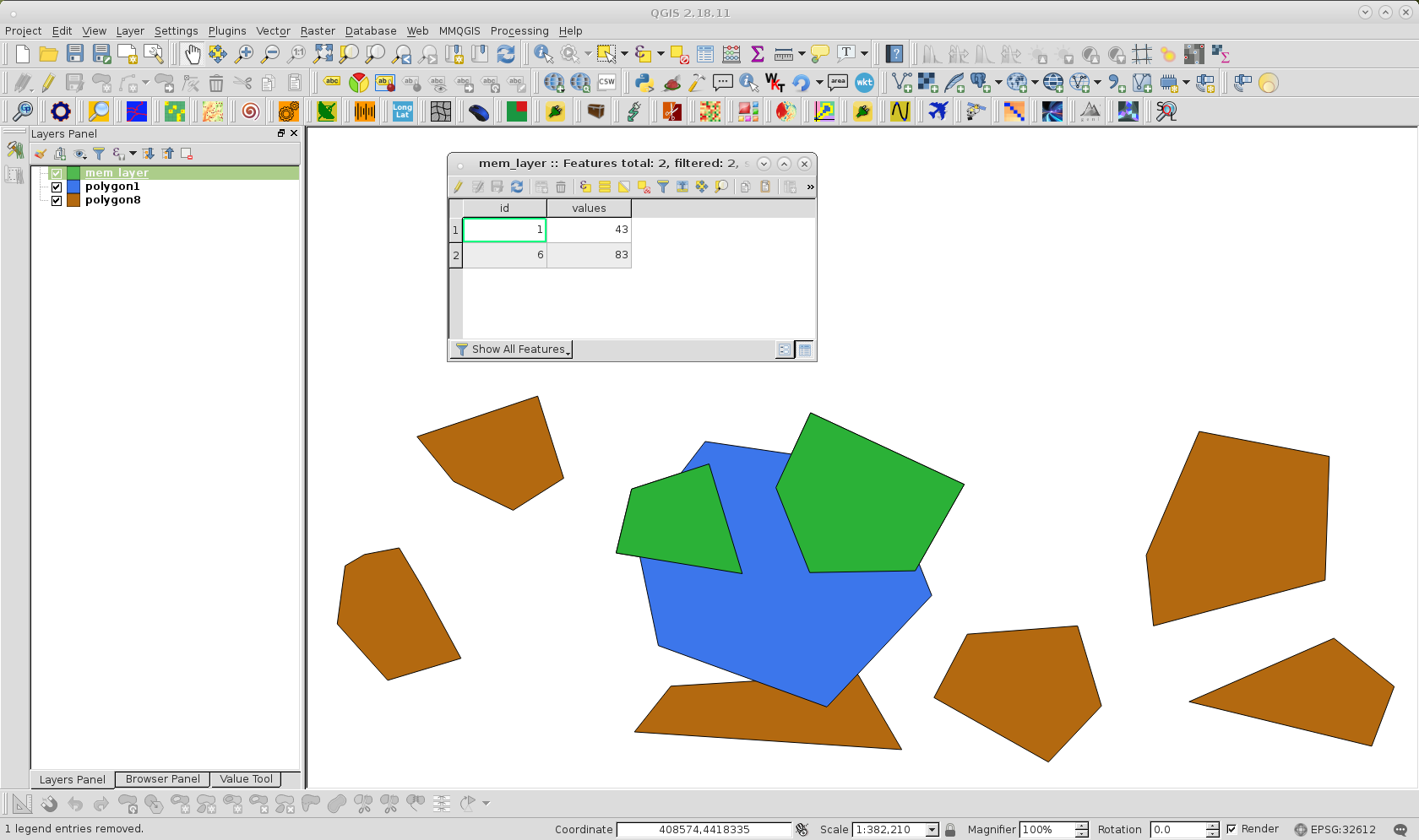Click inside the Coordinate input field
1419x840 pixels.
(x=704, y=830)
